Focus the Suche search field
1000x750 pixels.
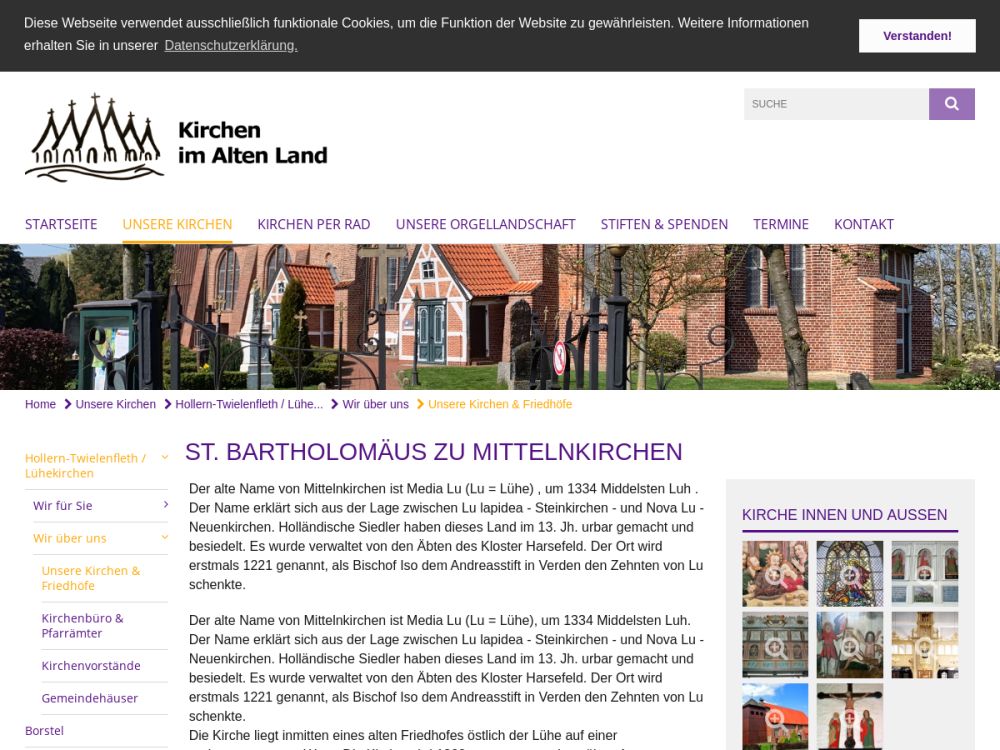835,104
